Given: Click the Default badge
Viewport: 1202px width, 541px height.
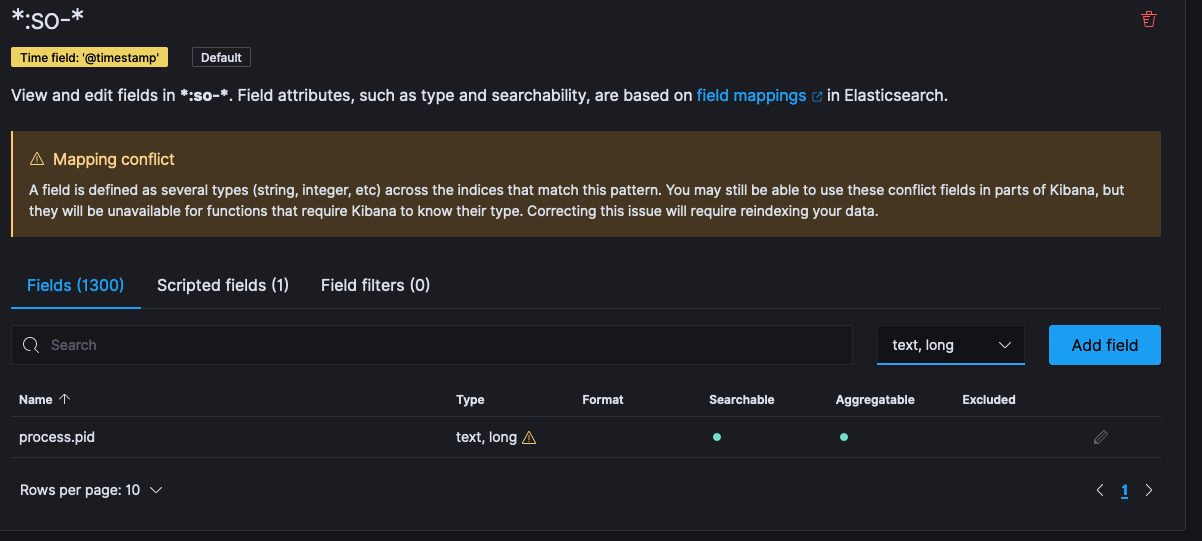Looking at the screenshot, I should click(x=221, y=57).
